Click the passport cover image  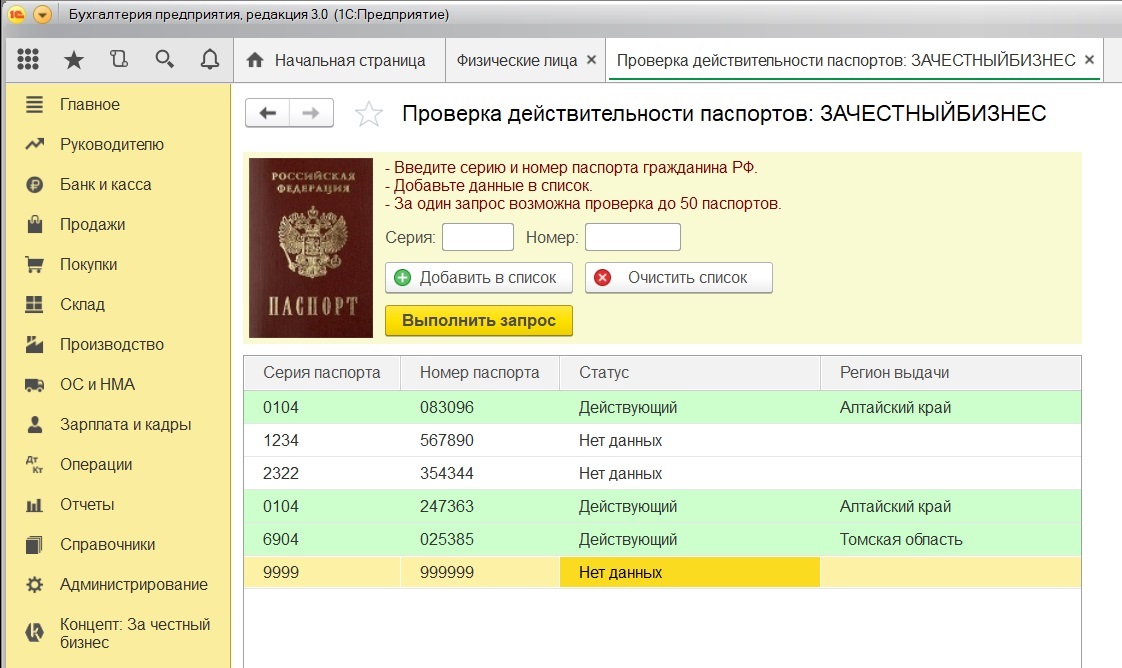tap(311, 247)
